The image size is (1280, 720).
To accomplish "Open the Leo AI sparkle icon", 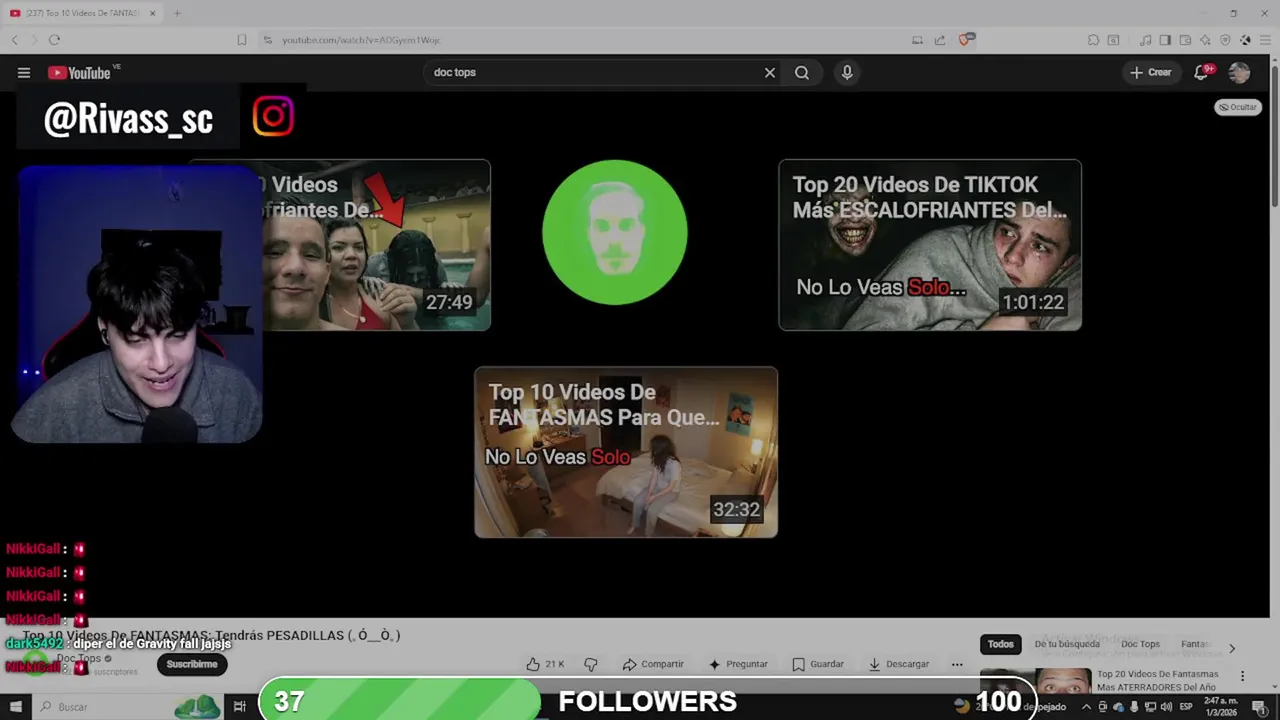I will coord(1205,40).
